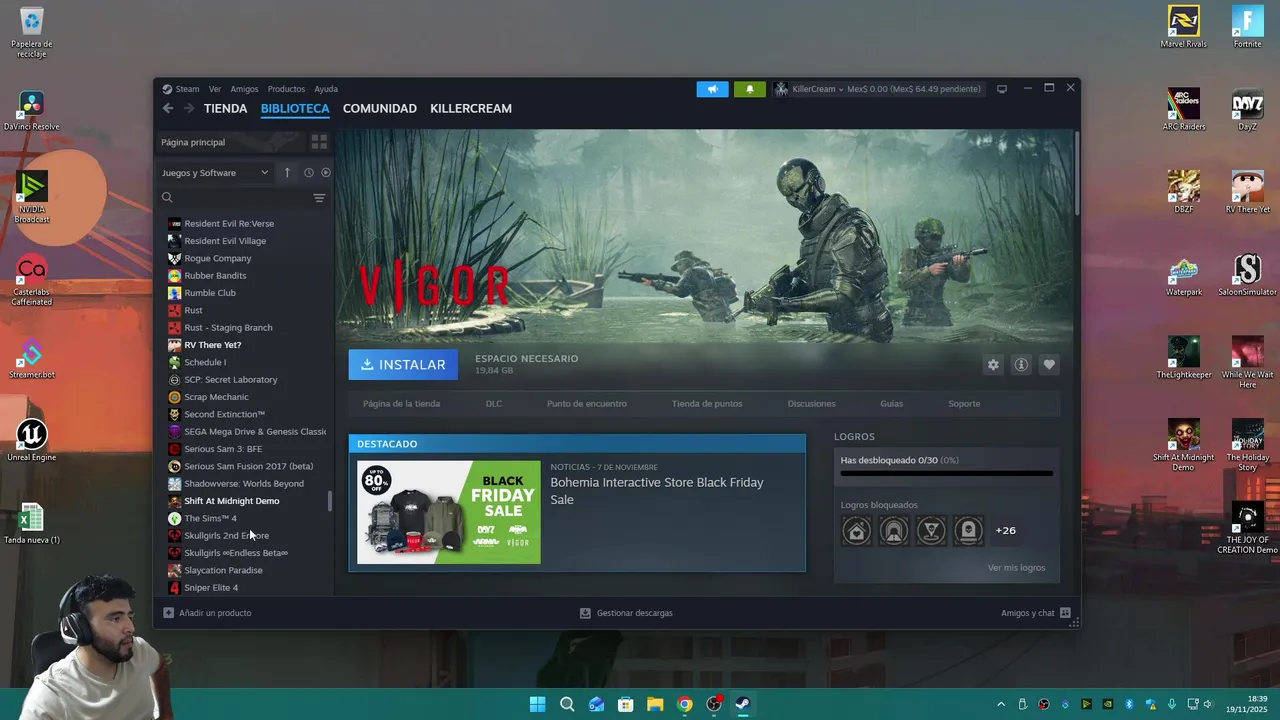Open Página de la tienda link
The height and width of the screenshot is (720, 1280).
[401, 404]
